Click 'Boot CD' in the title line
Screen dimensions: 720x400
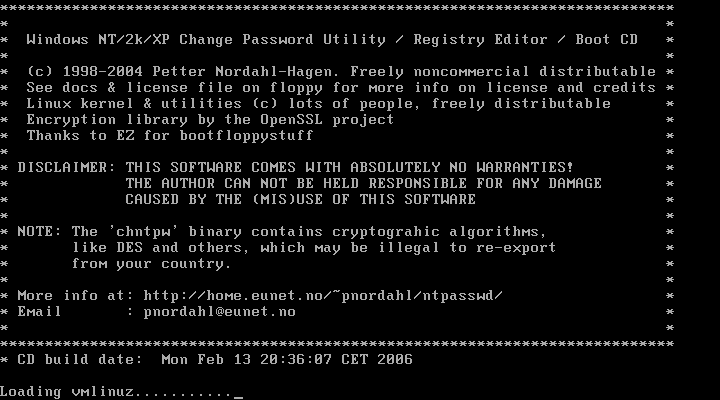pyautogui.click(x=607, y=39)
